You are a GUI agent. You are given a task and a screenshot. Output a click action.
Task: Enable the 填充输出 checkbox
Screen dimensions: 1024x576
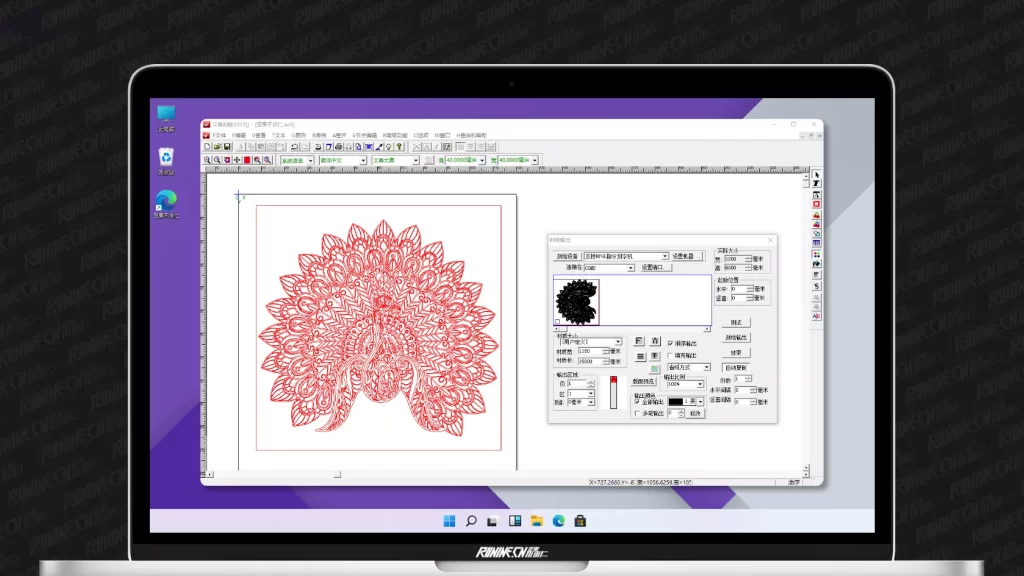coord(670,355)
